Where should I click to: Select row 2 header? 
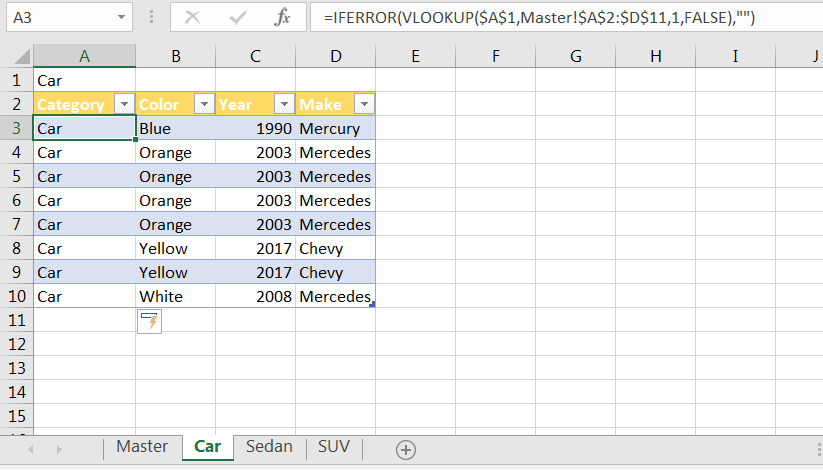(17, 104)
